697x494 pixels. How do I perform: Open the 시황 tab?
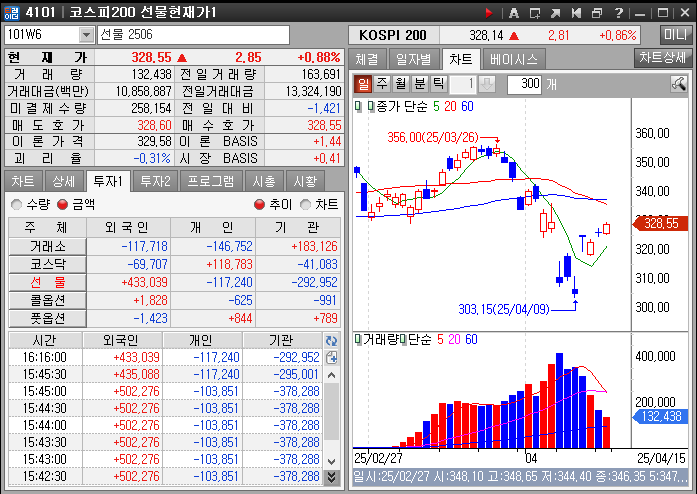point(305,181)
